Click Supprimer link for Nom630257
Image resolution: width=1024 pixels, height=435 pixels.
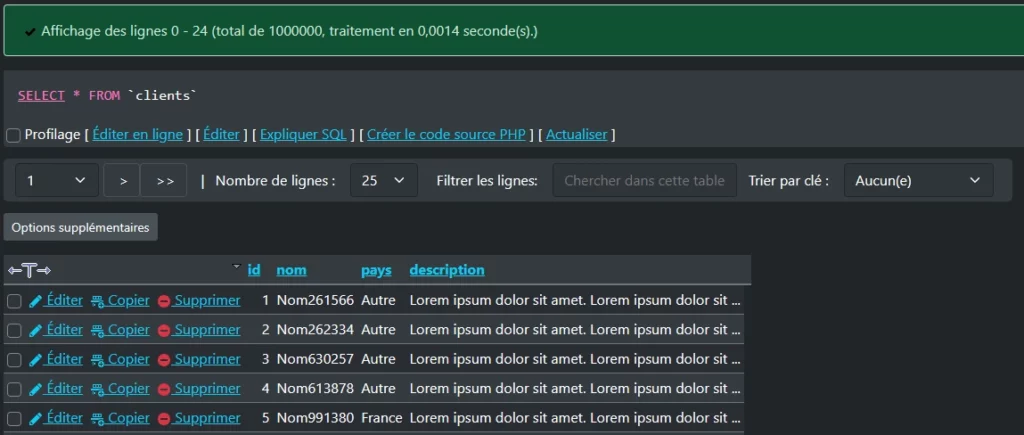coord(208,359)
